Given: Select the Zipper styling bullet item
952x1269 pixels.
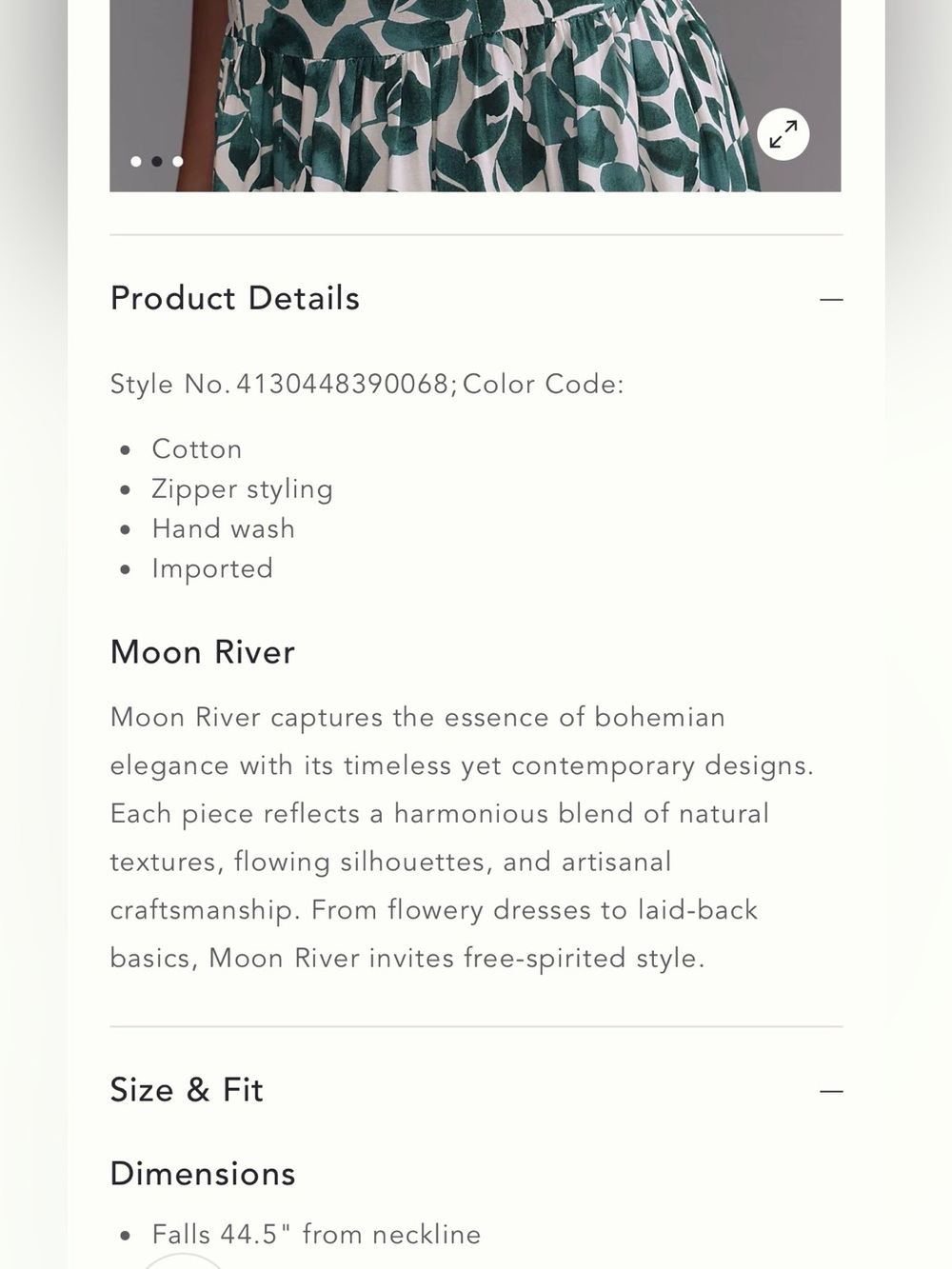Looking at the screenshot, I should pyautogui.click(x=242, y=489).
